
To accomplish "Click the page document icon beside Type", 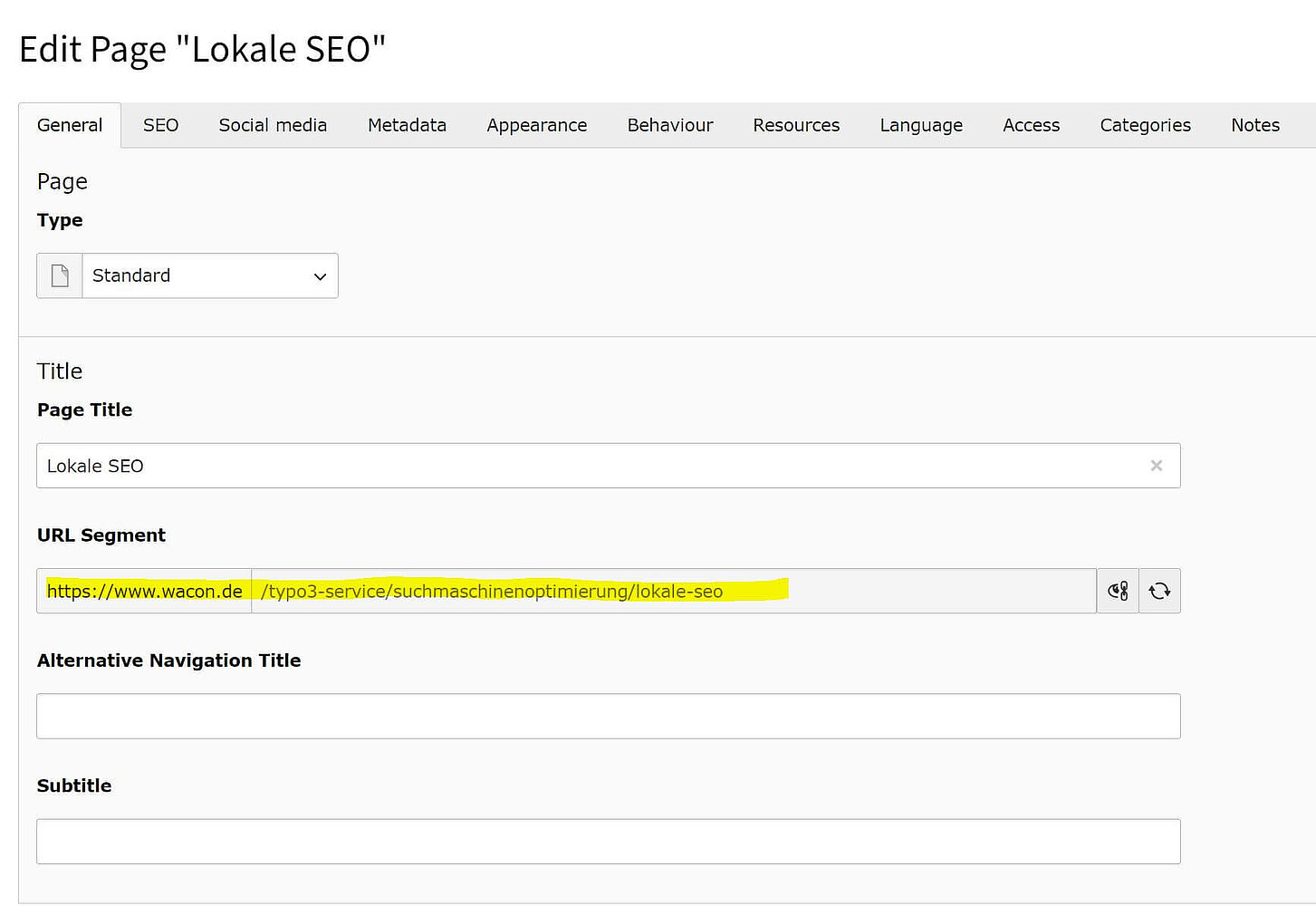I will pyautogui.click(x=60, y=275).
